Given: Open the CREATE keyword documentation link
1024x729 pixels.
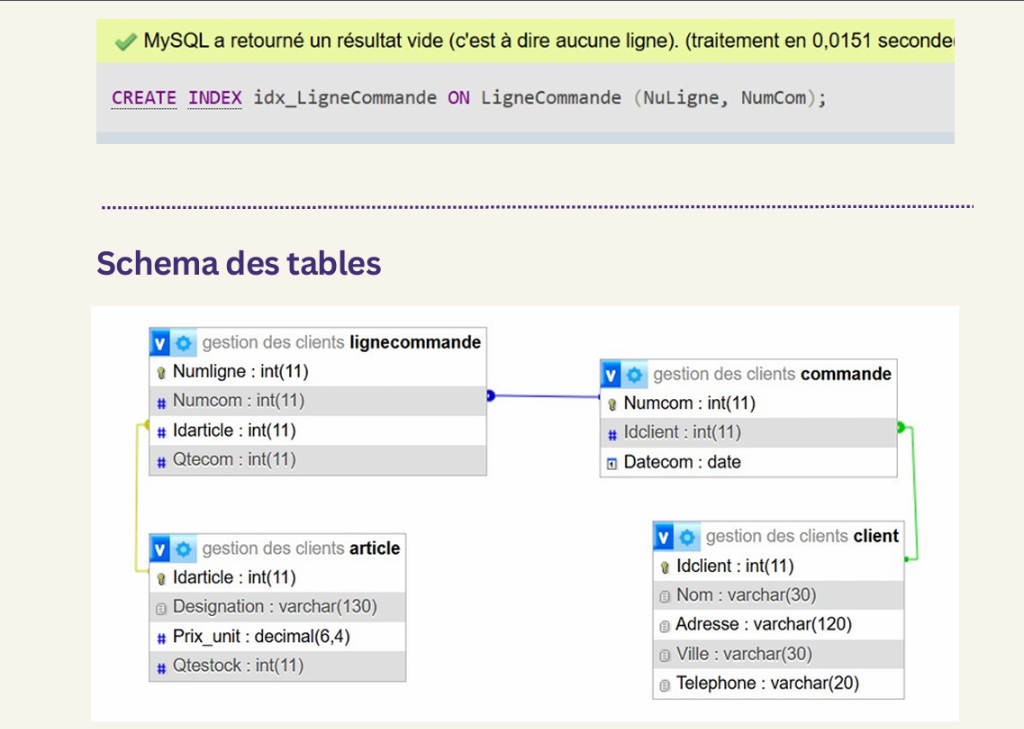Looking at the screenshot, I should (143, 97).
